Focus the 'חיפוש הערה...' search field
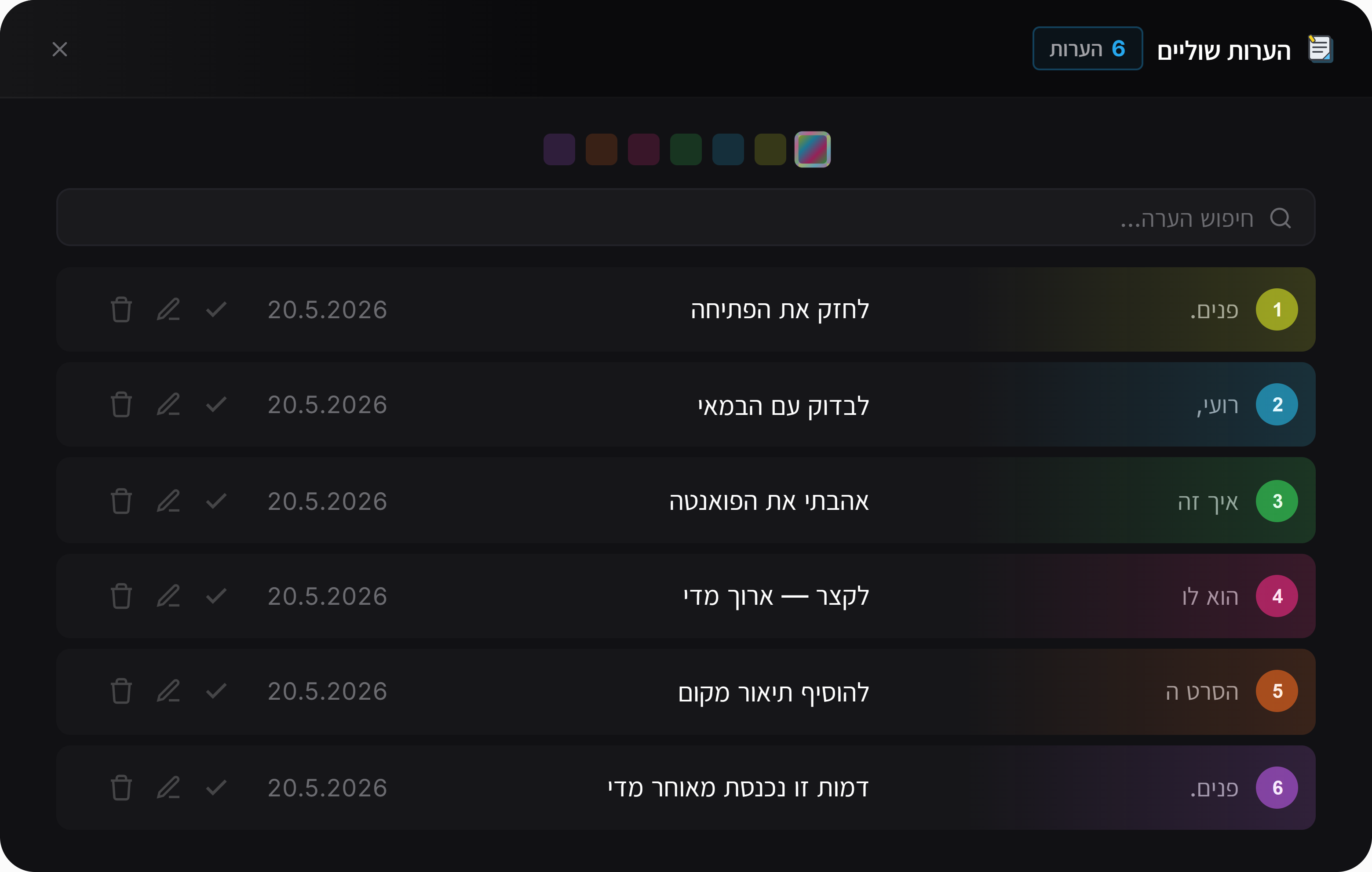 [x=686, y=217]
